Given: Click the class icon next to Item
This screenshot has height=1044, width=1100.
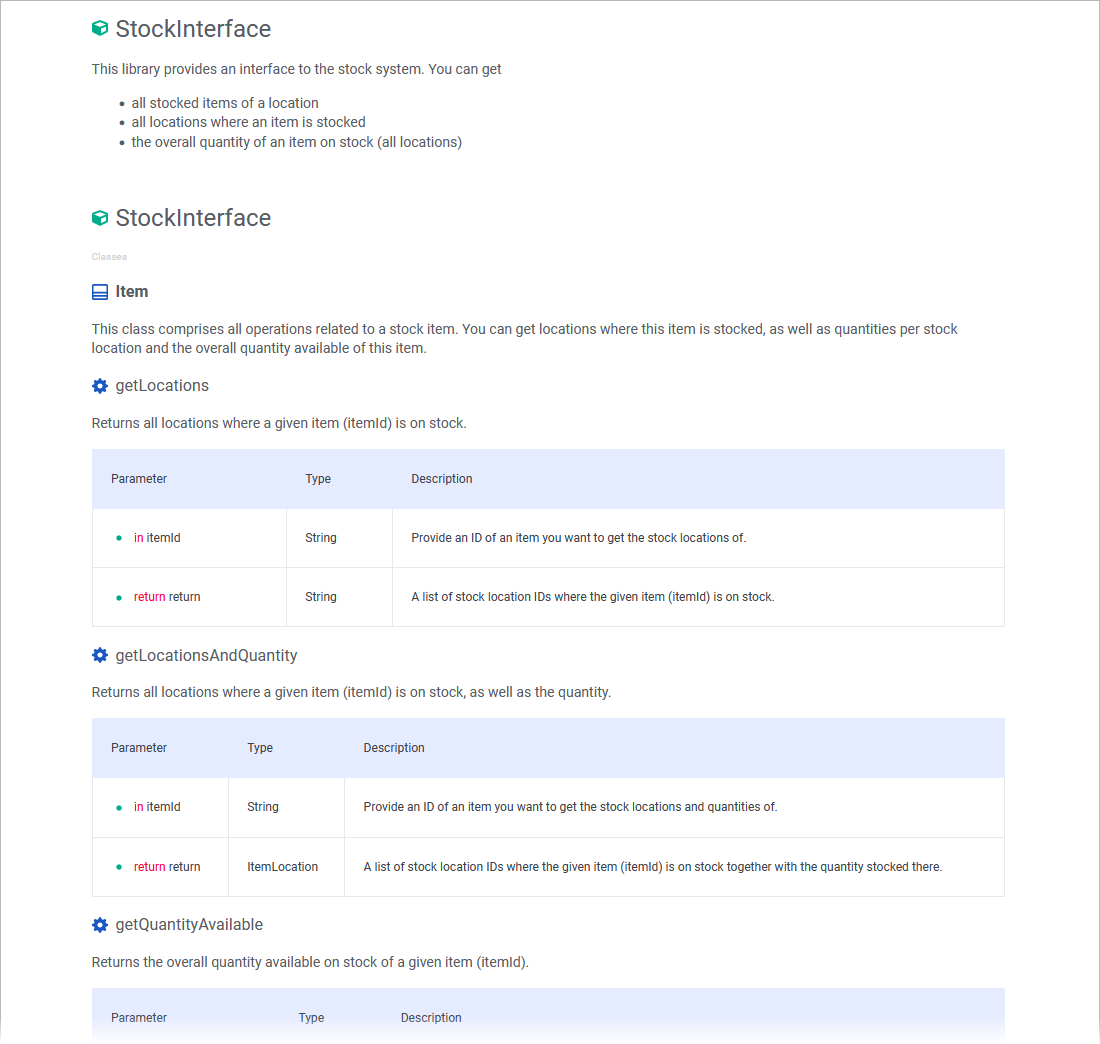Looking at the screenshot, I should (x=100, y=292).
